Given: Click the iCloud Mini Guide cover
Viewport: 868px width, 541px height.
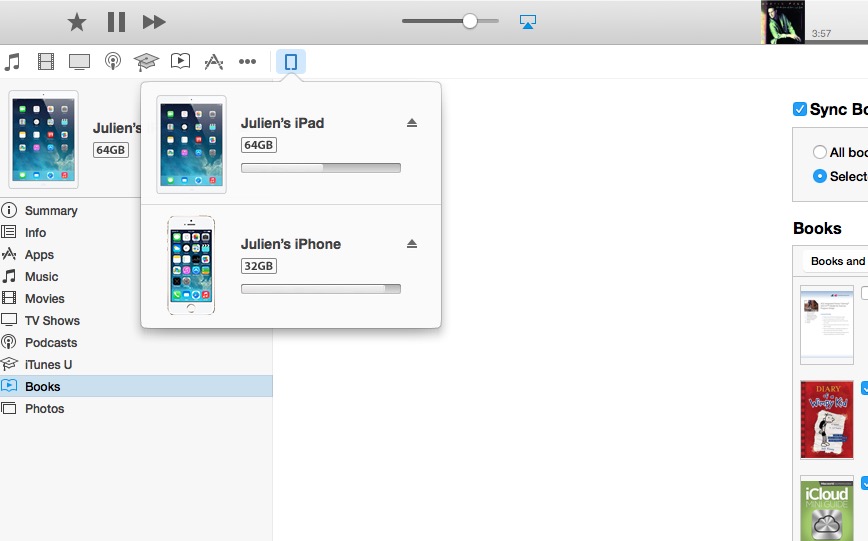Looking at the screenshot, I should 826,508.
